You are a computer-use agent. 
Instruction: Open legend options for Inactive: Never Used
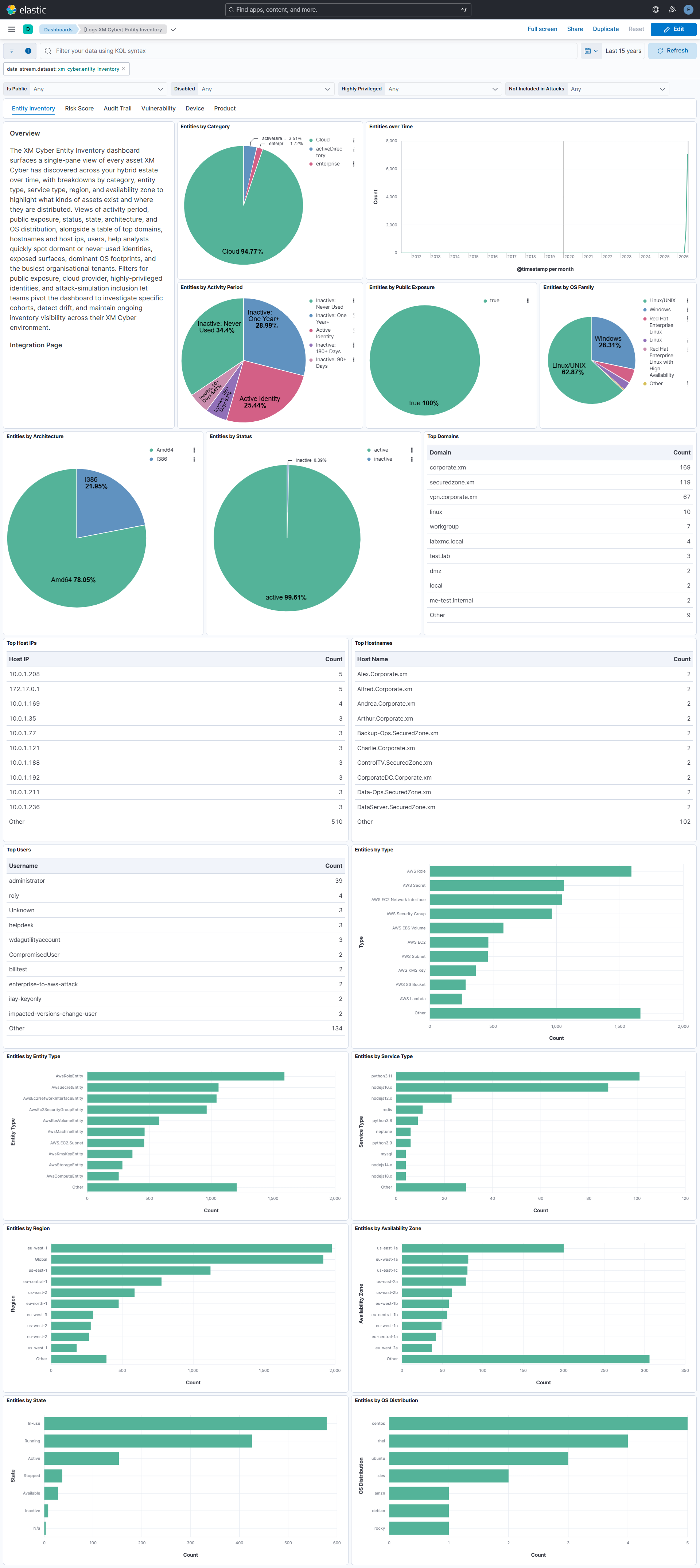click(353, 301)
